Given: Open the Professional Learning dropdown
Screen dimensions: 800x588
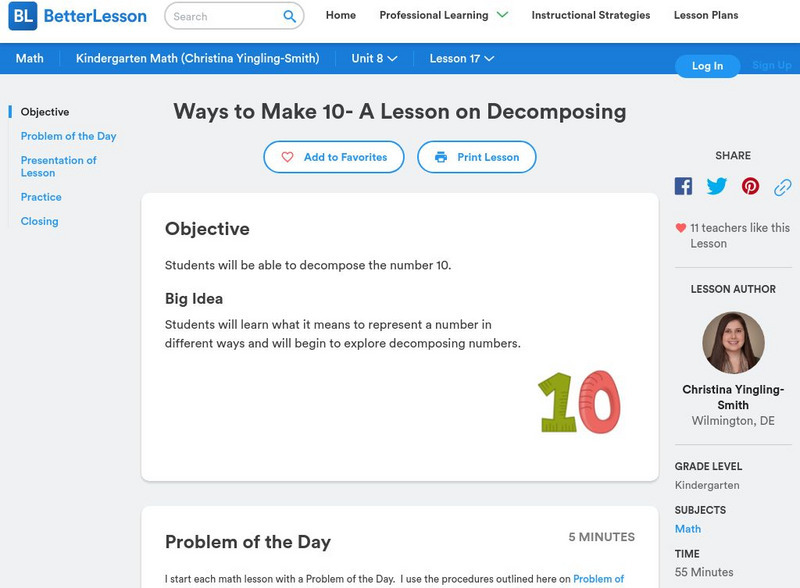Looking at the screenshot, I should pyautogui.click(x=443, y=15).
